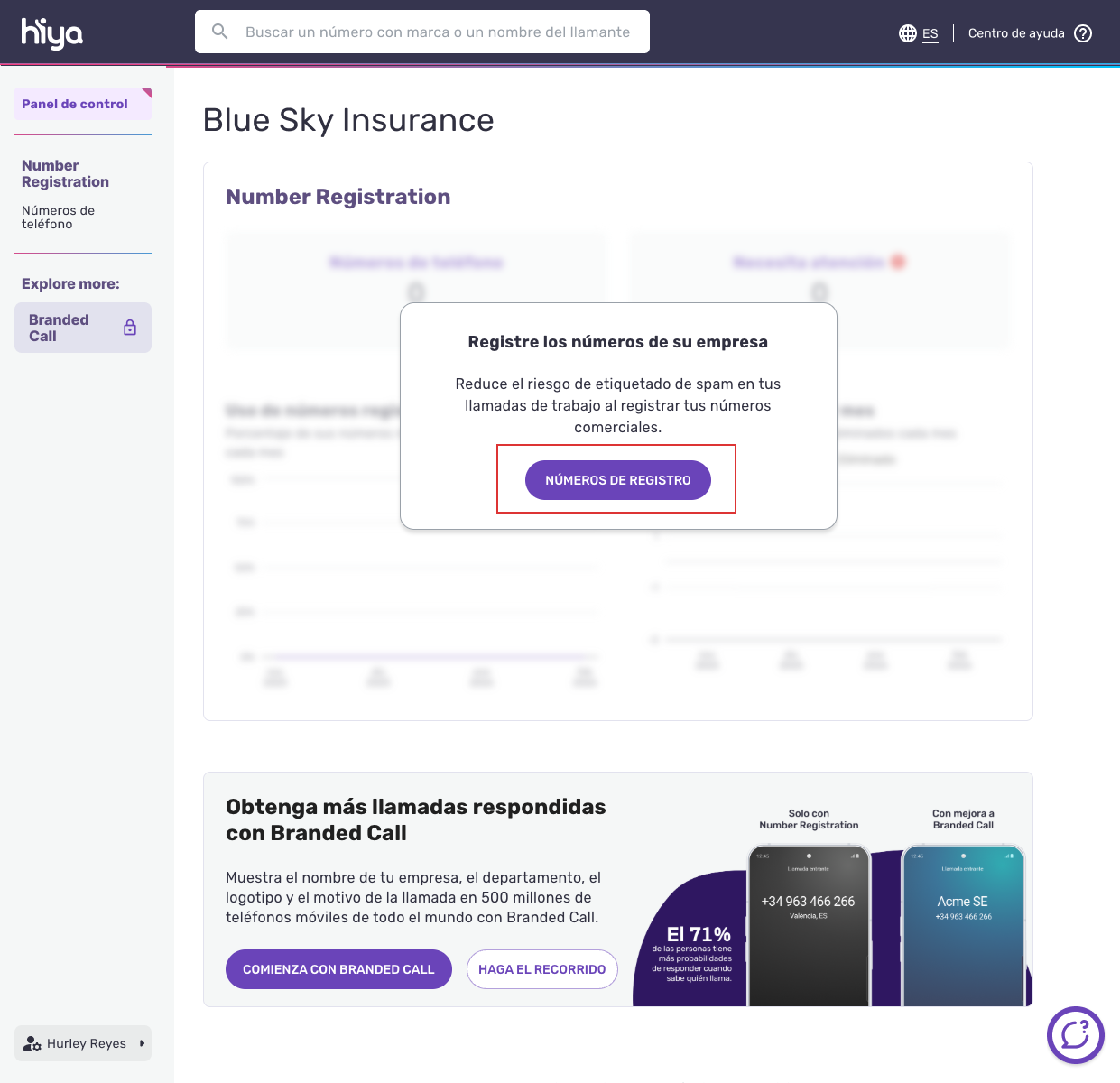Focus the number or caller search field

click(438, 32)
